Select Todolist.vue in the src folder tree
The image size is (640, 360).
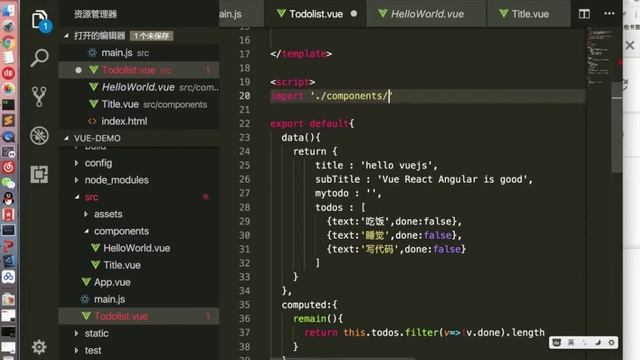(139, 316)
